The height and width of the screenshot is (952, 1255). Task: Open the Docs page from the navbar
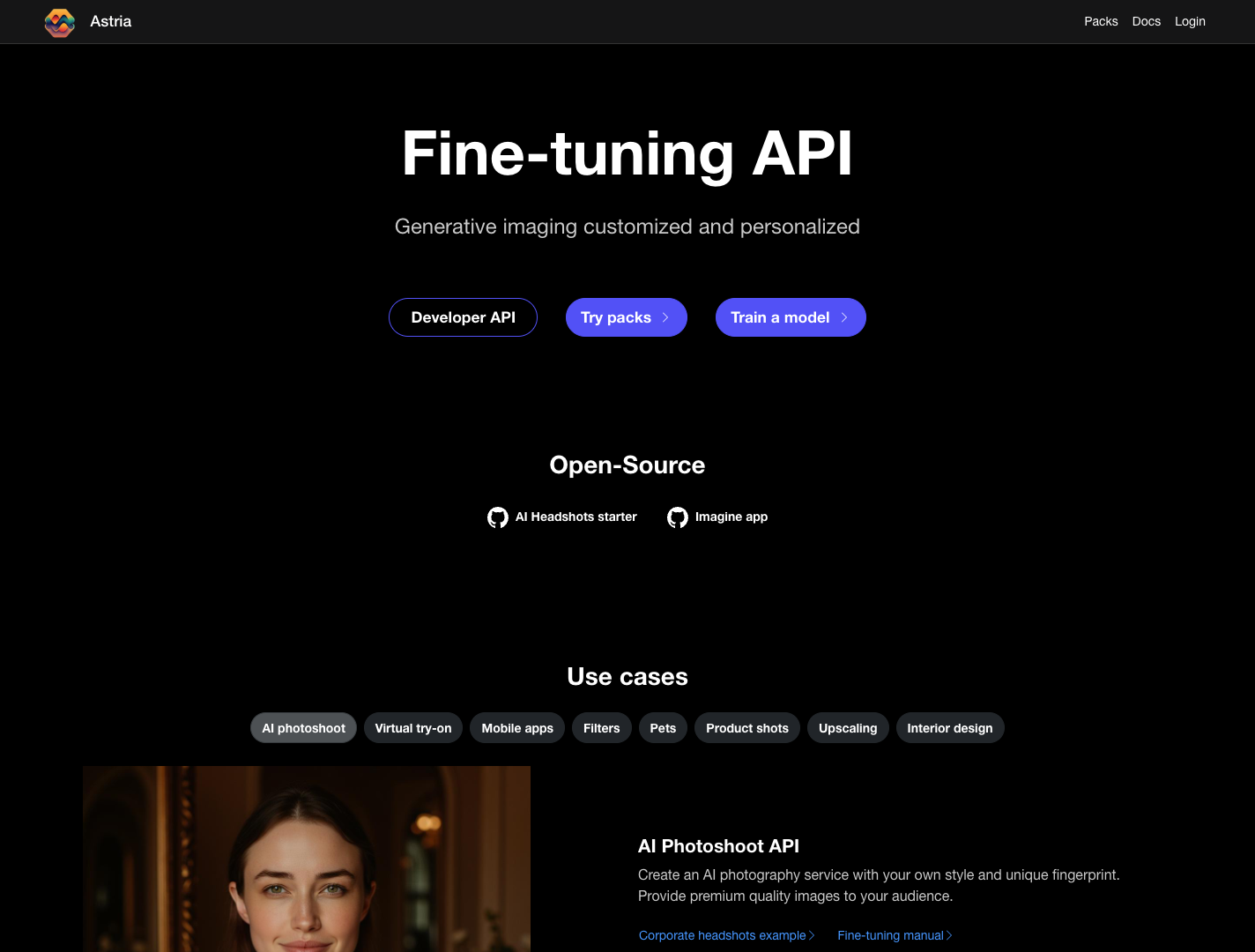point(1146,21)
